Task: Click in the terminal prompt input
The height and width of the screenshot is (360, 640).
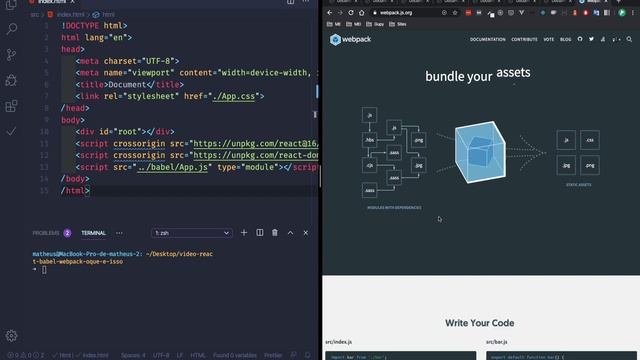Action: [x=44, y=269]
